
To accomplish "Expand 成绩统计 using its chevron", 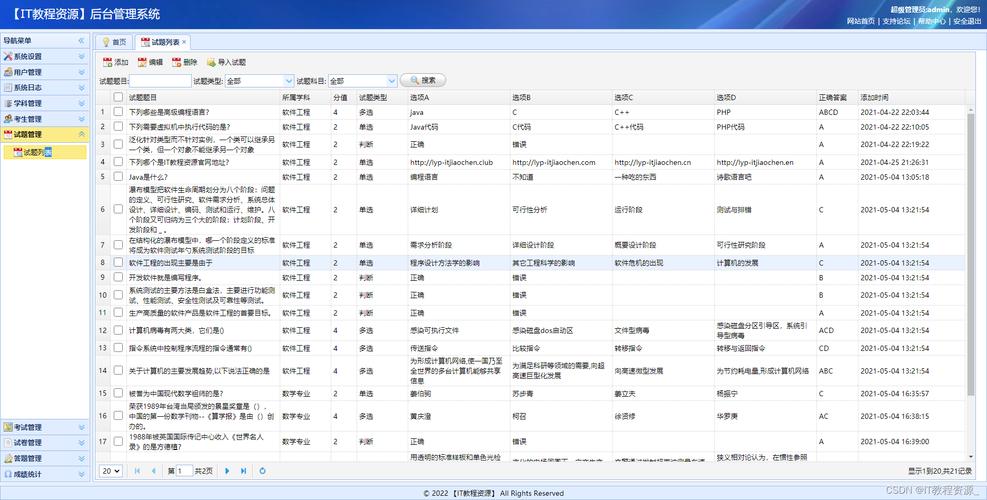I will [x=81, y=474].
